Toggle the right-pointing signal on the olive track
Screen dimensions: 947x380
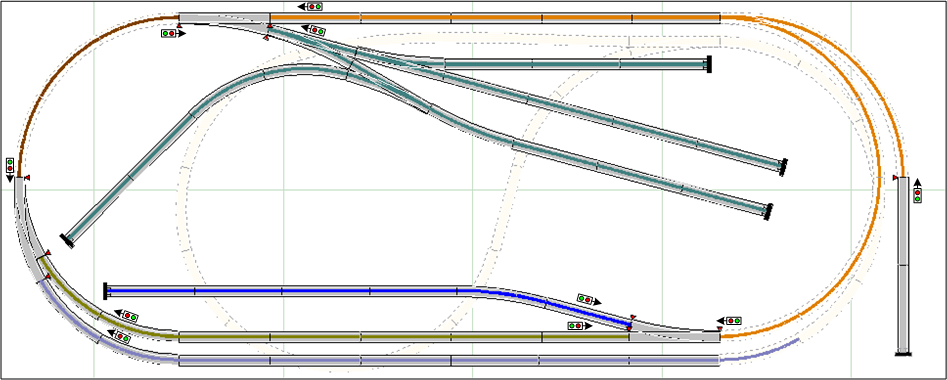(x=579, y=326)
